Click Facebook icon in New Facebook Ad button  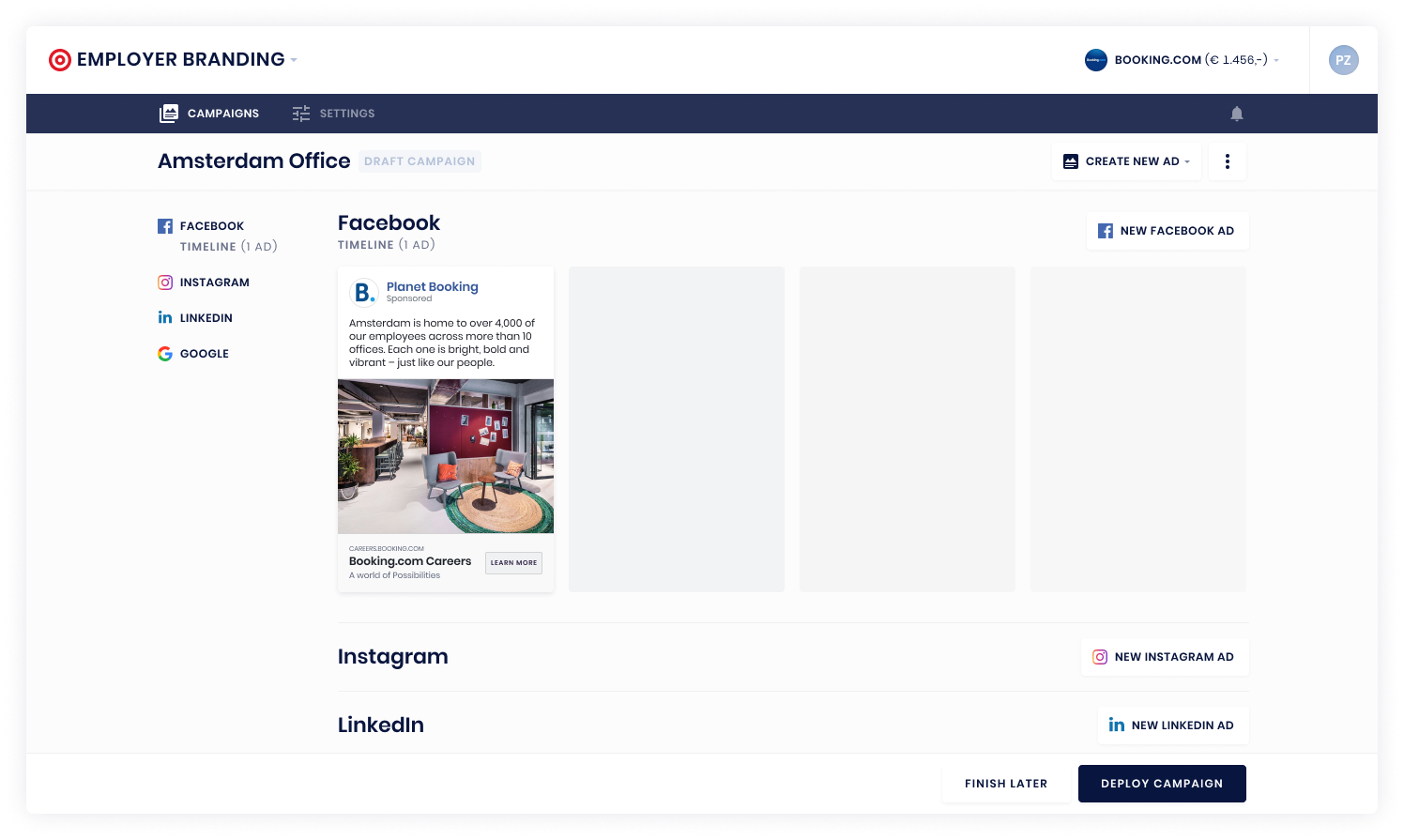pos(1106,231)
